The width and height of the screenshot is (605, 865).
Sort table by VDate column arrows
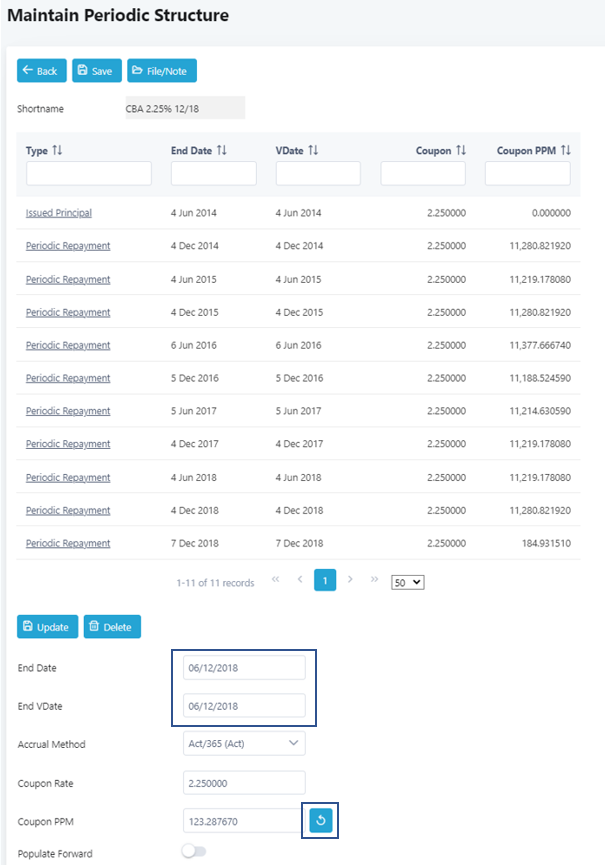(x=313, y=150)
